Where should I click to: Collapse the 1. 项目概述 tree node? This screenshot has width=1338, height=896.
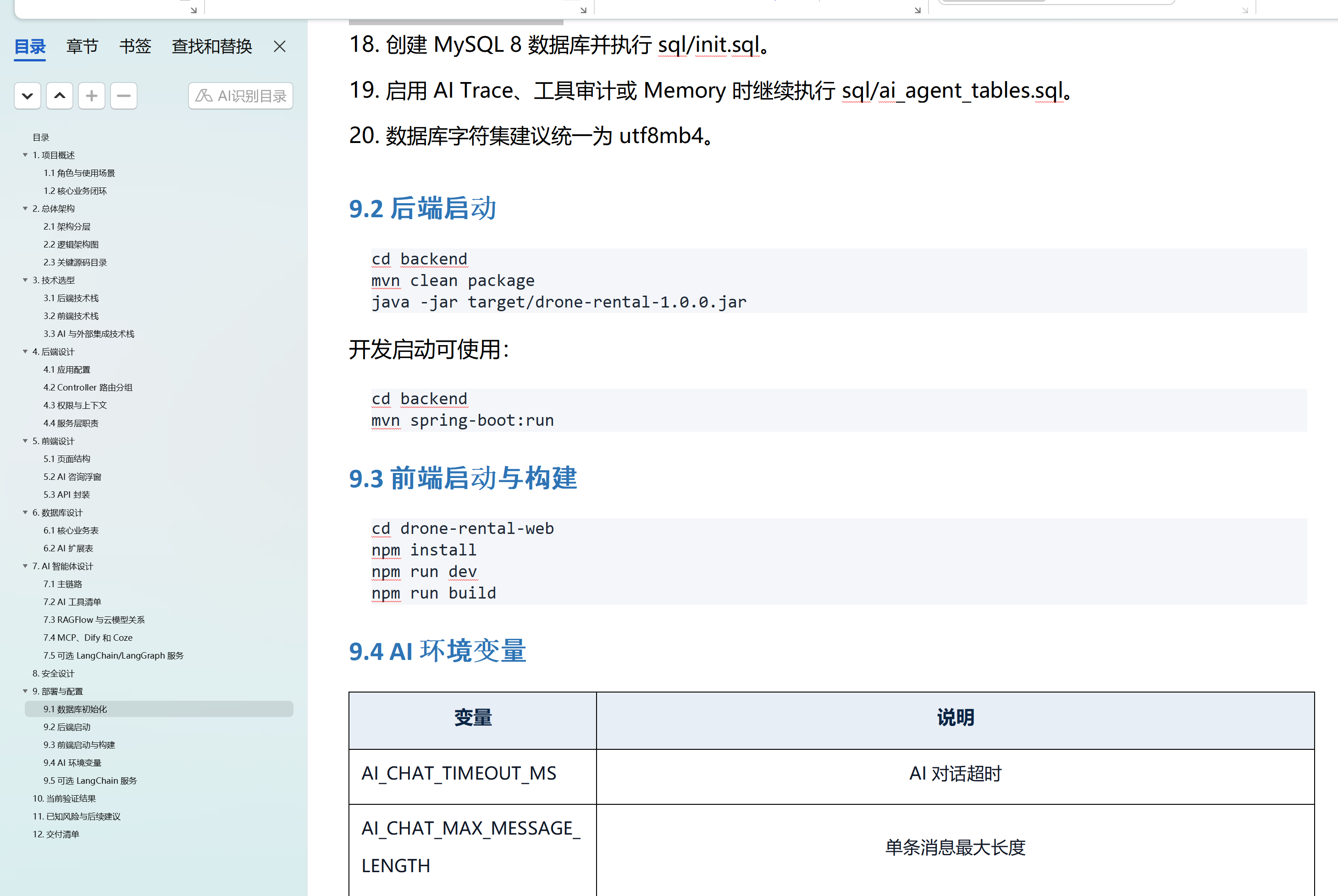25,155
